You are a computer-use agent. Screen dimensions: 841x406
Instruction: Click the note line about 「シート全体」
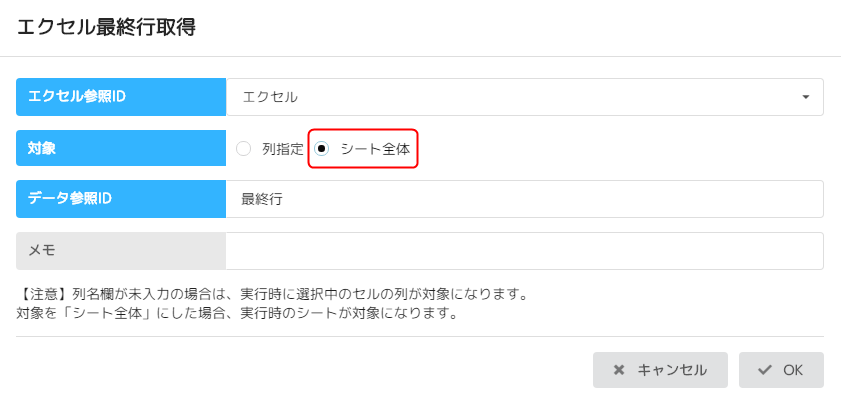[x=237, y=313]
